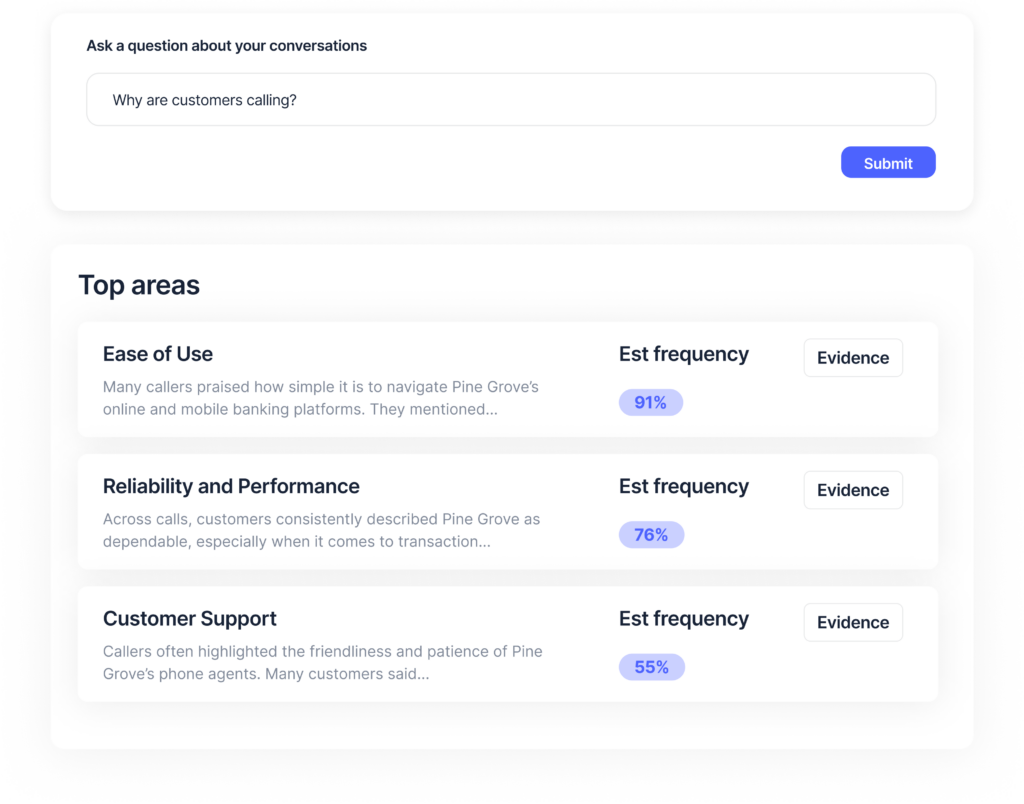Open Evidence for Reliability and Performance
Image resolution: width=1024 pixels, height=804 pixels.
click(x=853, y=490)
